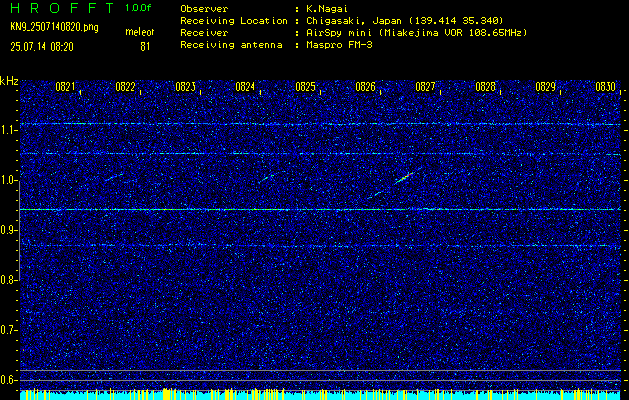Click the 0821 time marker
629x400 pixels.
tap(65, 87)
